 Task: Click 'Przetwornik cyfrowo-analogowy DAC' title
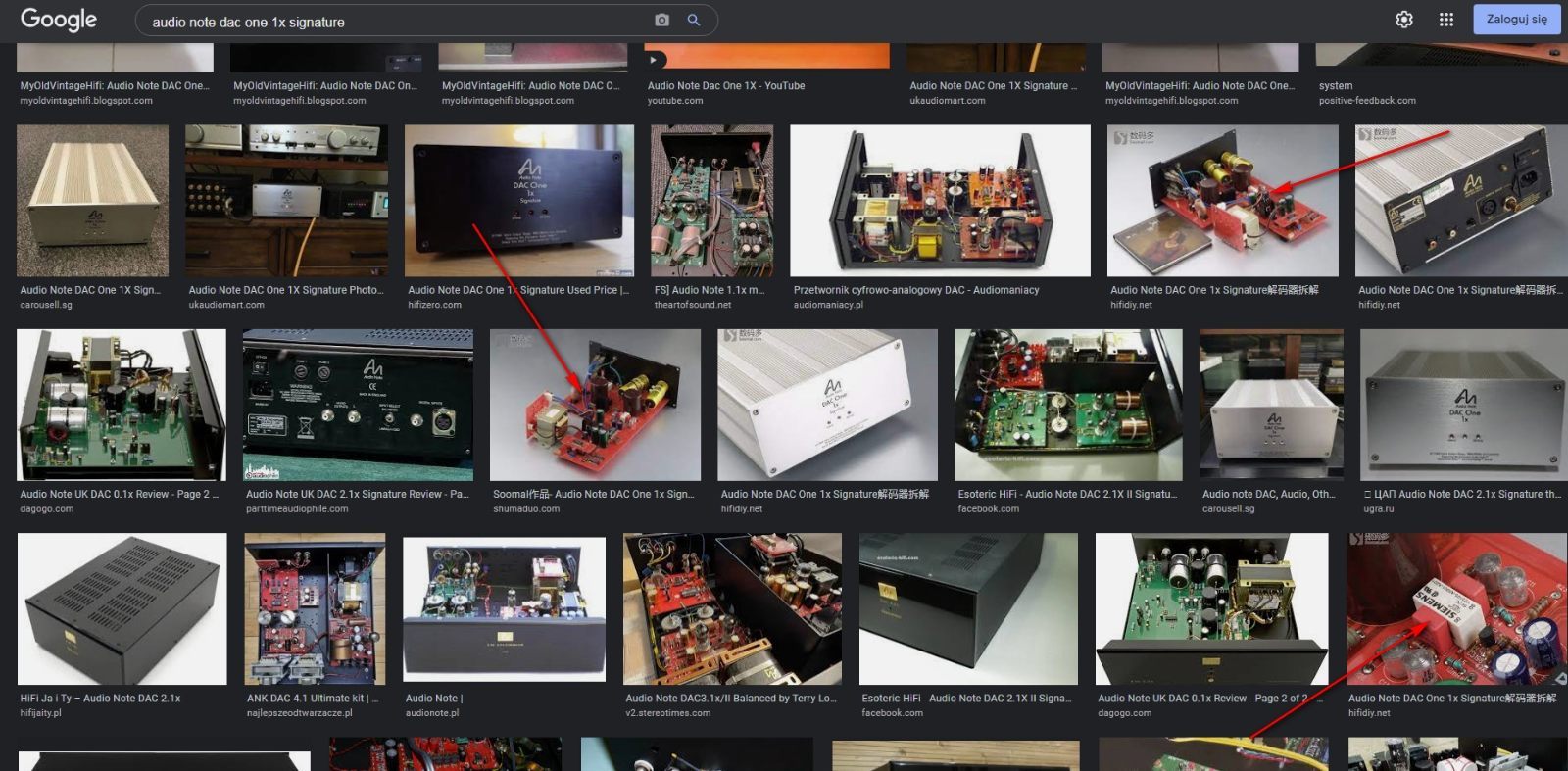point(916,290)
